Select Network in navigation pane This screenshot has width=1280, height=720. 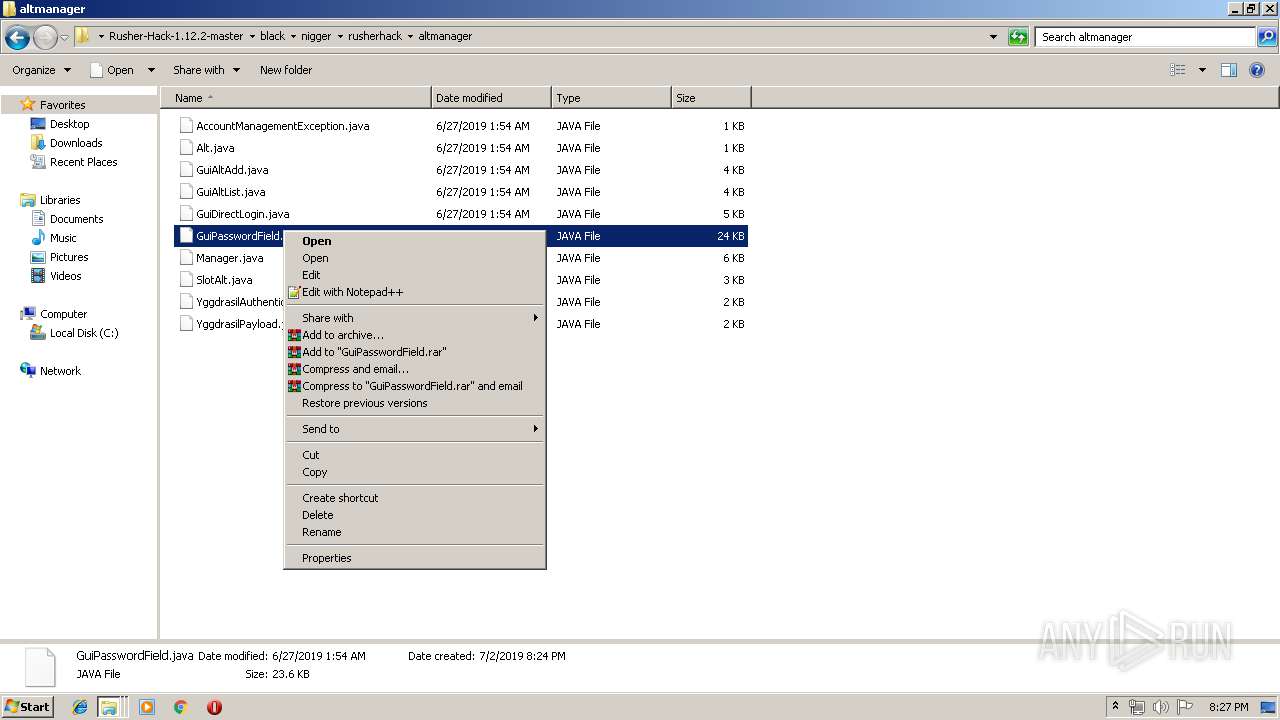click(60, 371)
